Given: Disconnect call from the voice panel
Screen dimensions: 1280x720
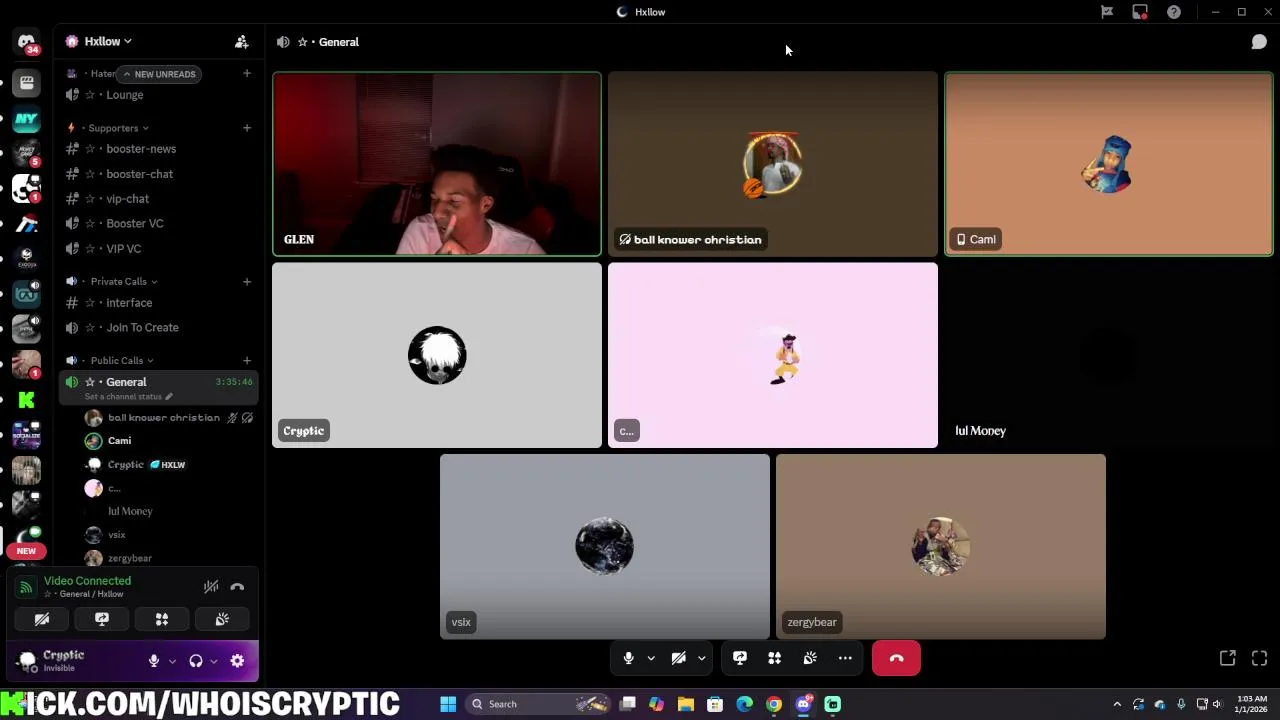Looking at the screenshot, I should tap(237, 587).
